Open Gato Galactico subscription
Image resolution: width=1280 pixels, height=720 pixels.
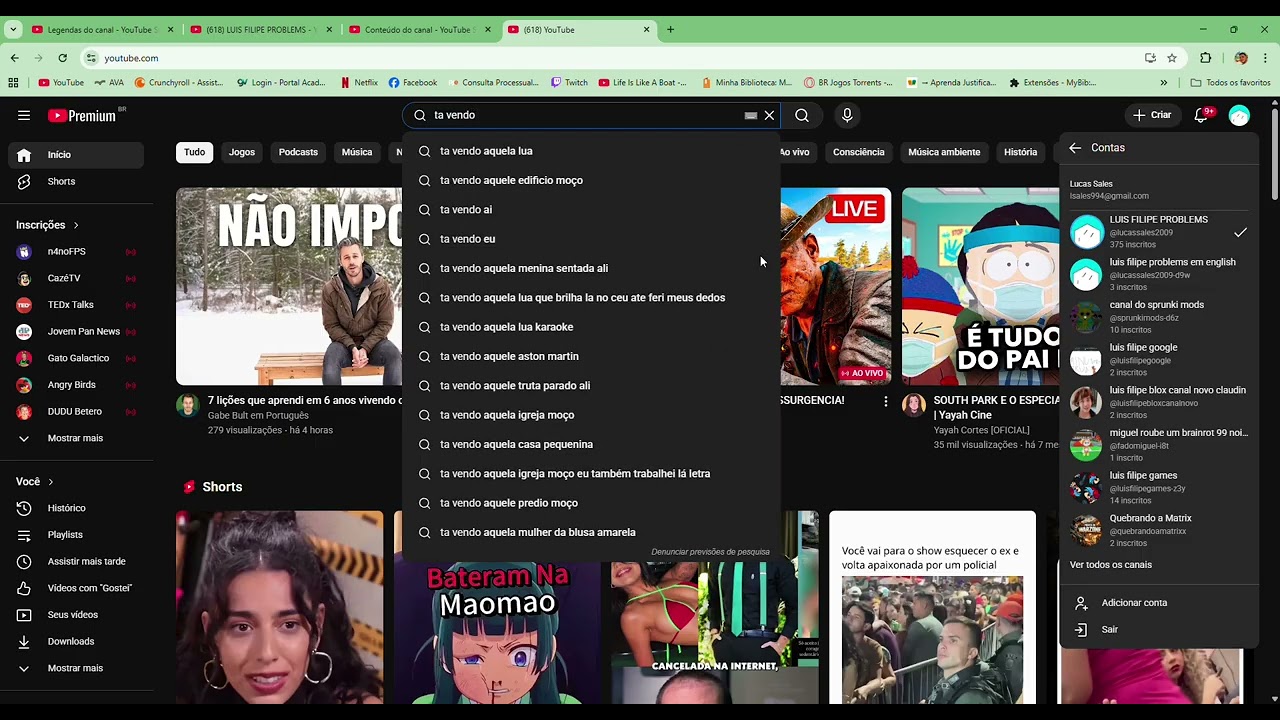click(76, 358)
